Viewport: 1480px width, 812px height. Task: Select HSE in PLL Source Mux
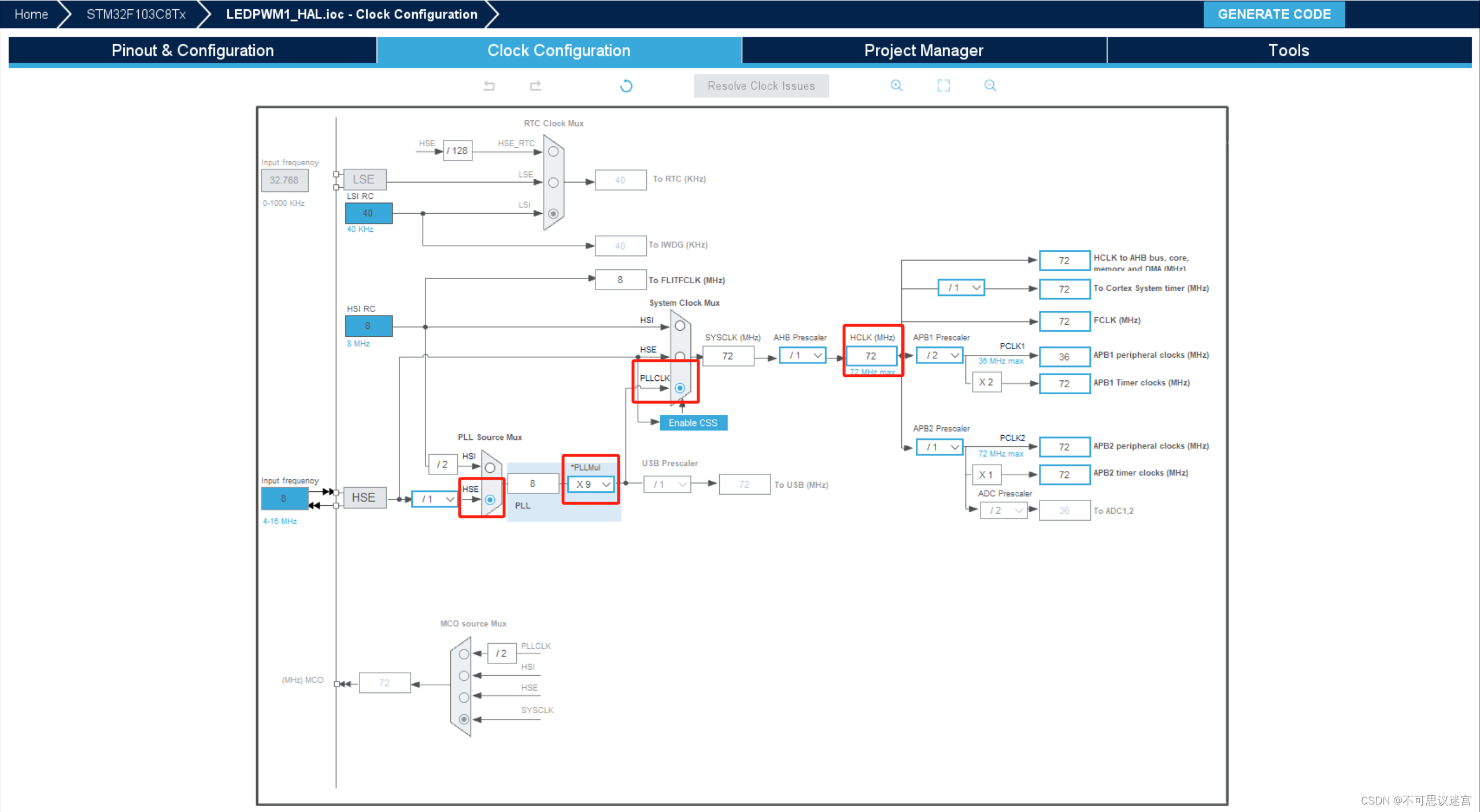tap(490, 499)
